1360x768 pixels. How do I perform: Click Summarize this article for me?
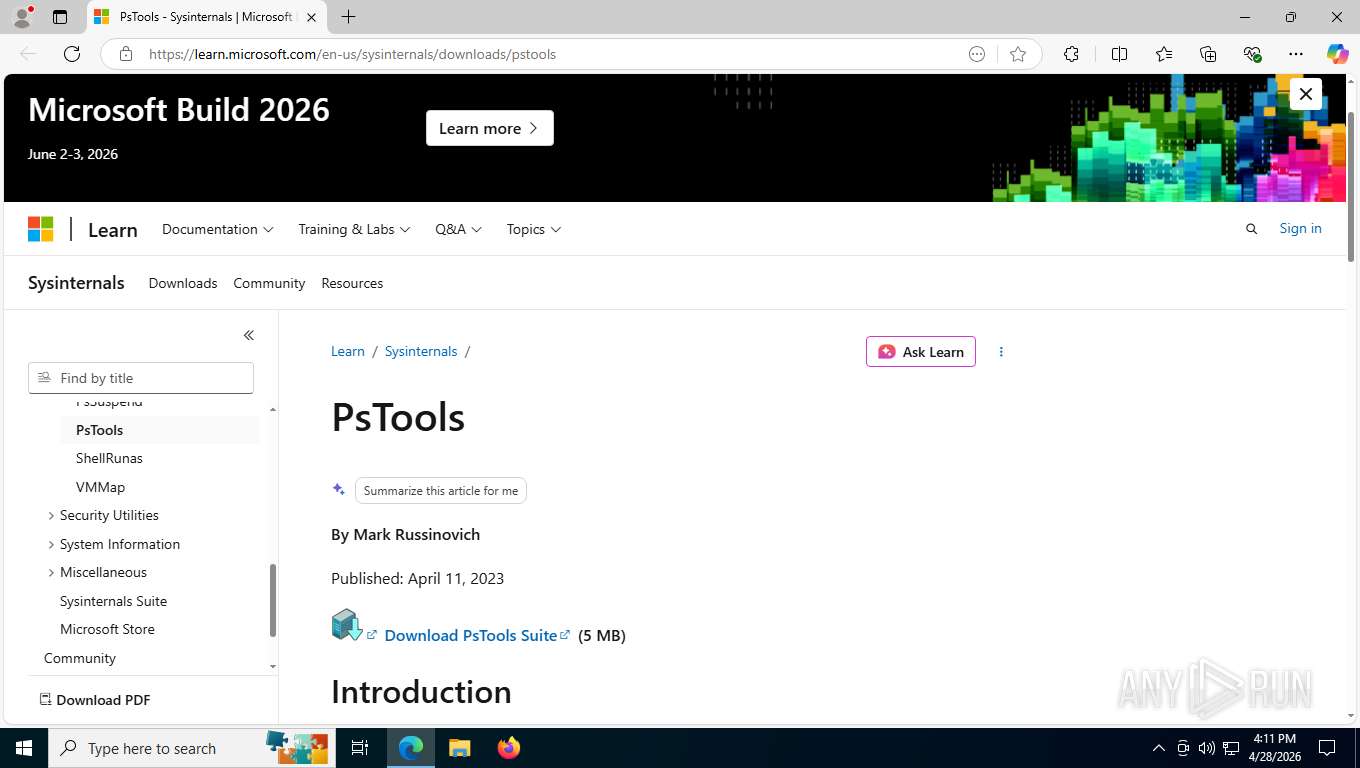click(x=441, y=491)
